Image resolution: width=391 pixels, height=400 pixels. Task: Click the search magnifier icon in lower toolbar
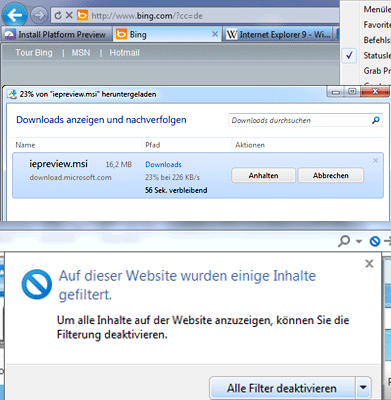click(344, 241)
